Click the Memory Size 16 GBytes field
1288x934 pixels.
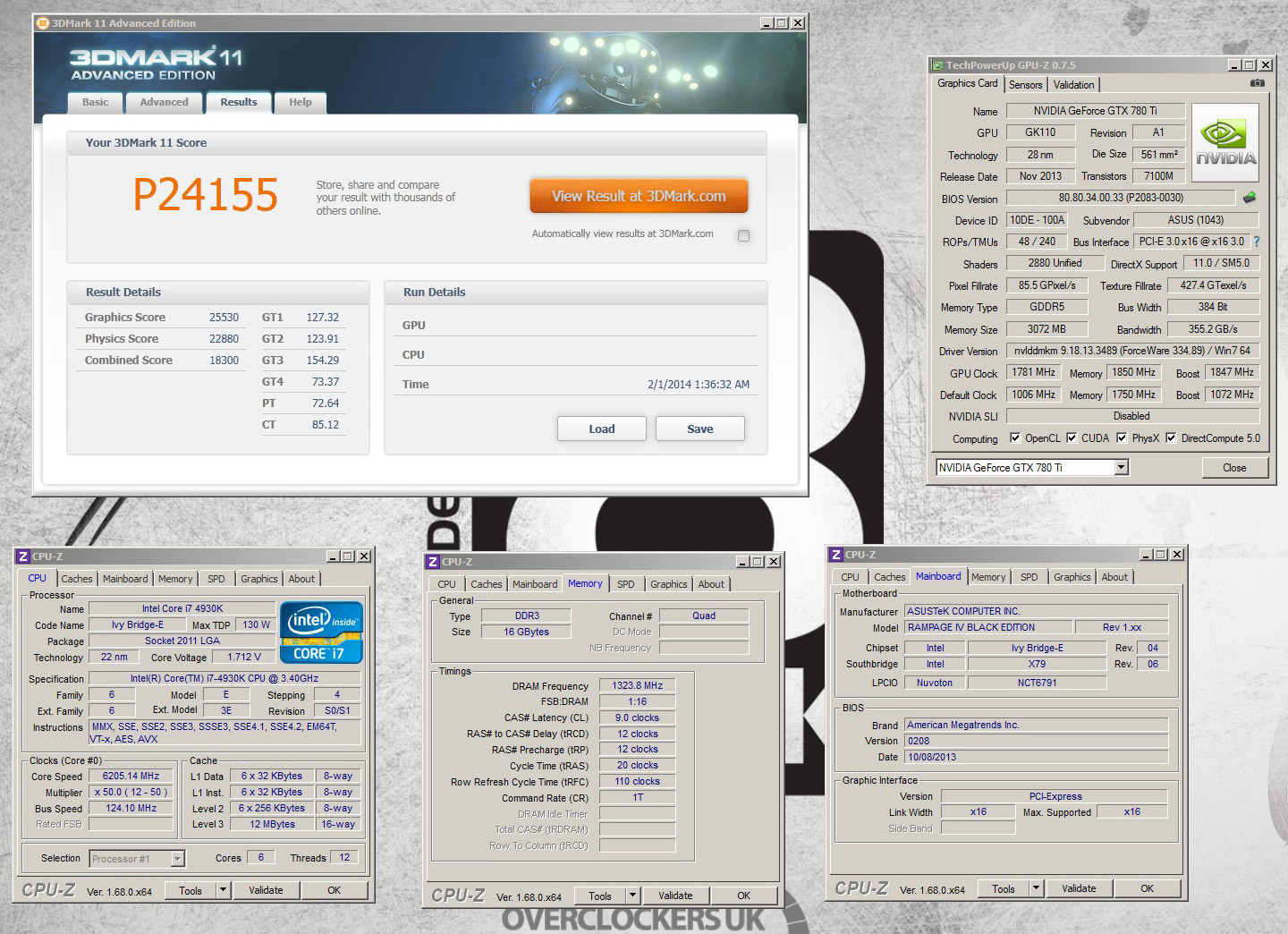click(x=526, y=633)
